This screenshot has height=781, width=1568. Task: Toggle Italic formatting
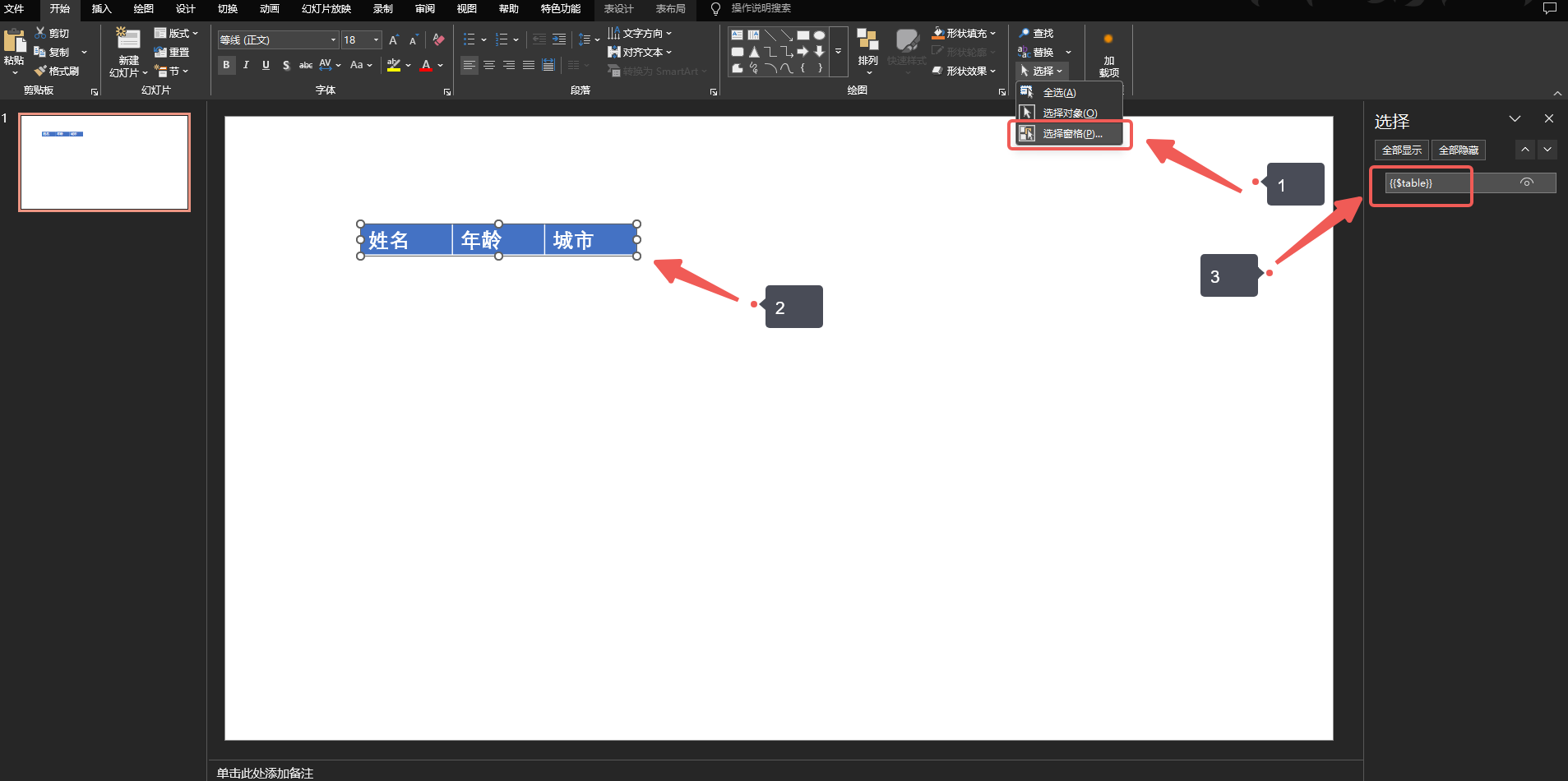click(247, 65)
